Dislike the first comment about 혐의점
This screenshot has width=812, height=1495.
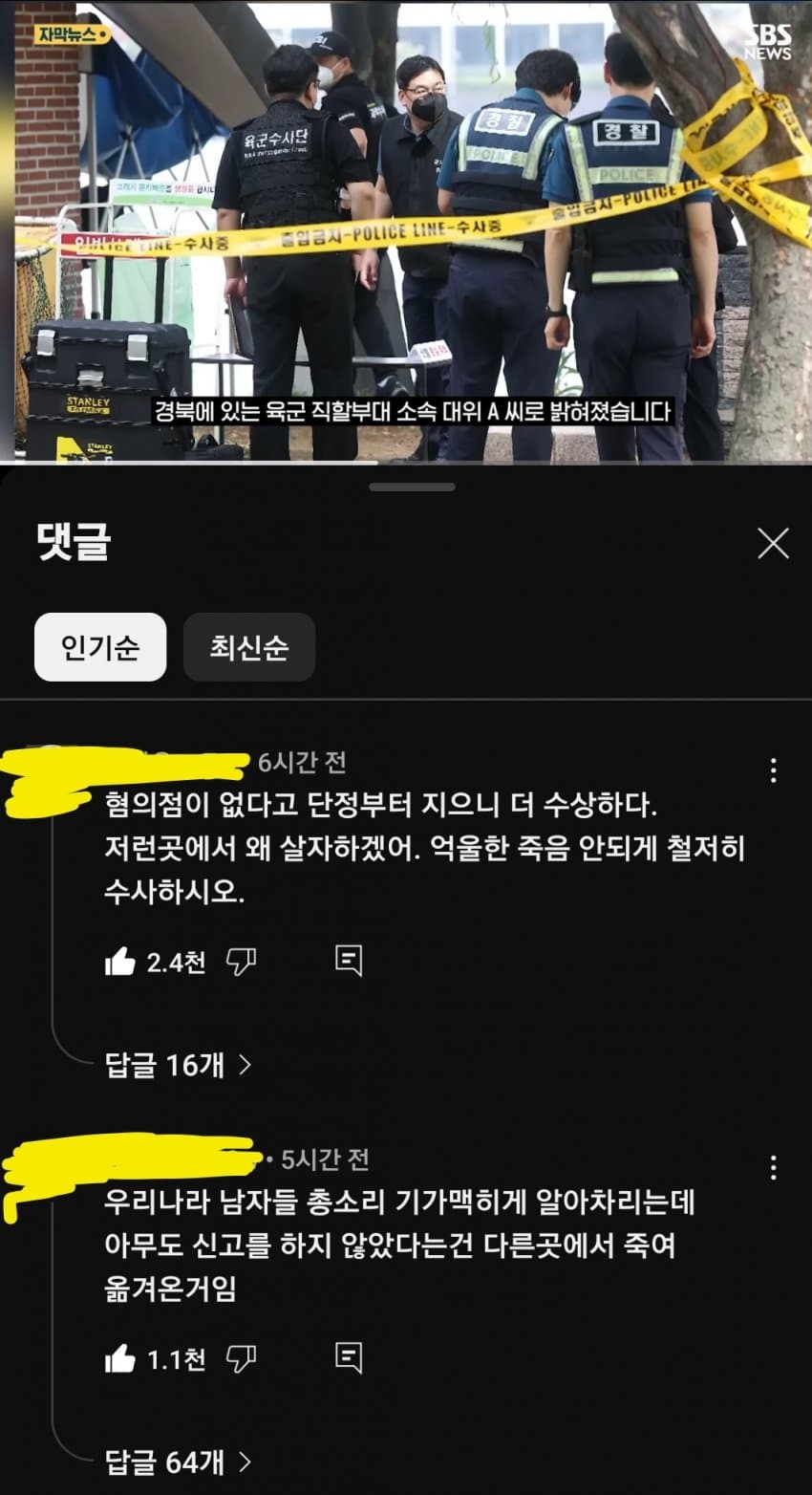point(241,962)
